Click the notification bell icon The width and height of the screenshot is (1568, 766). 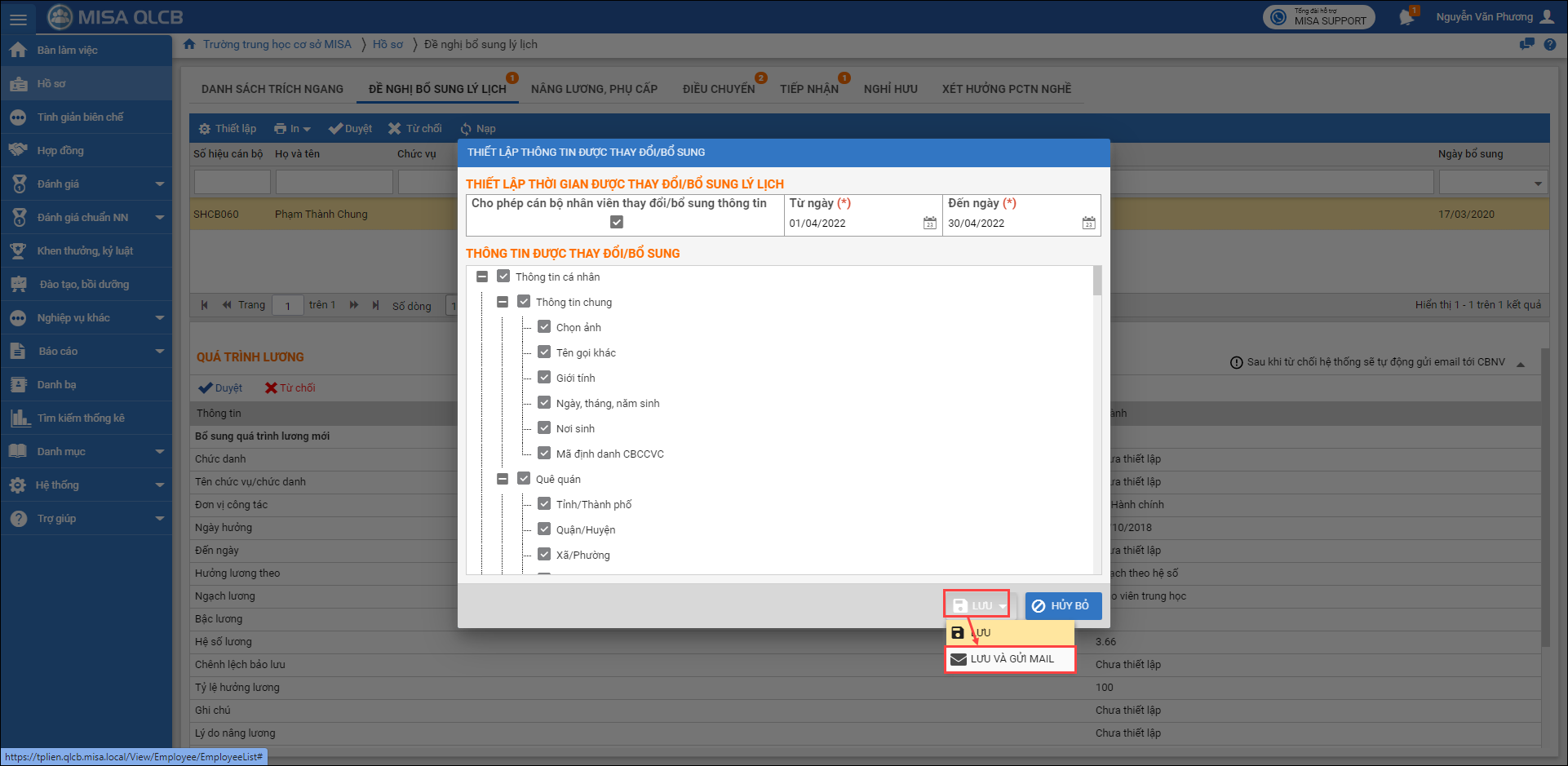(x=1406, y=17)
